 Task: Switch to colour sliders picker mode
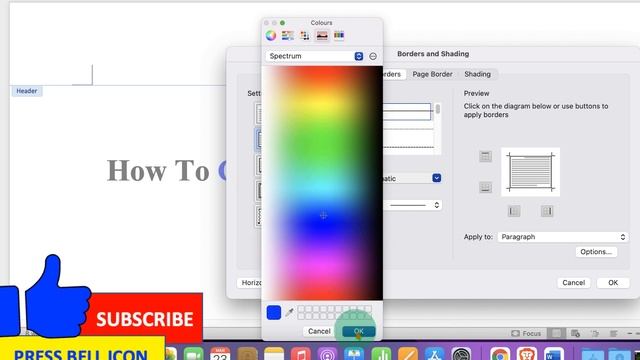[x=288, y=36]
